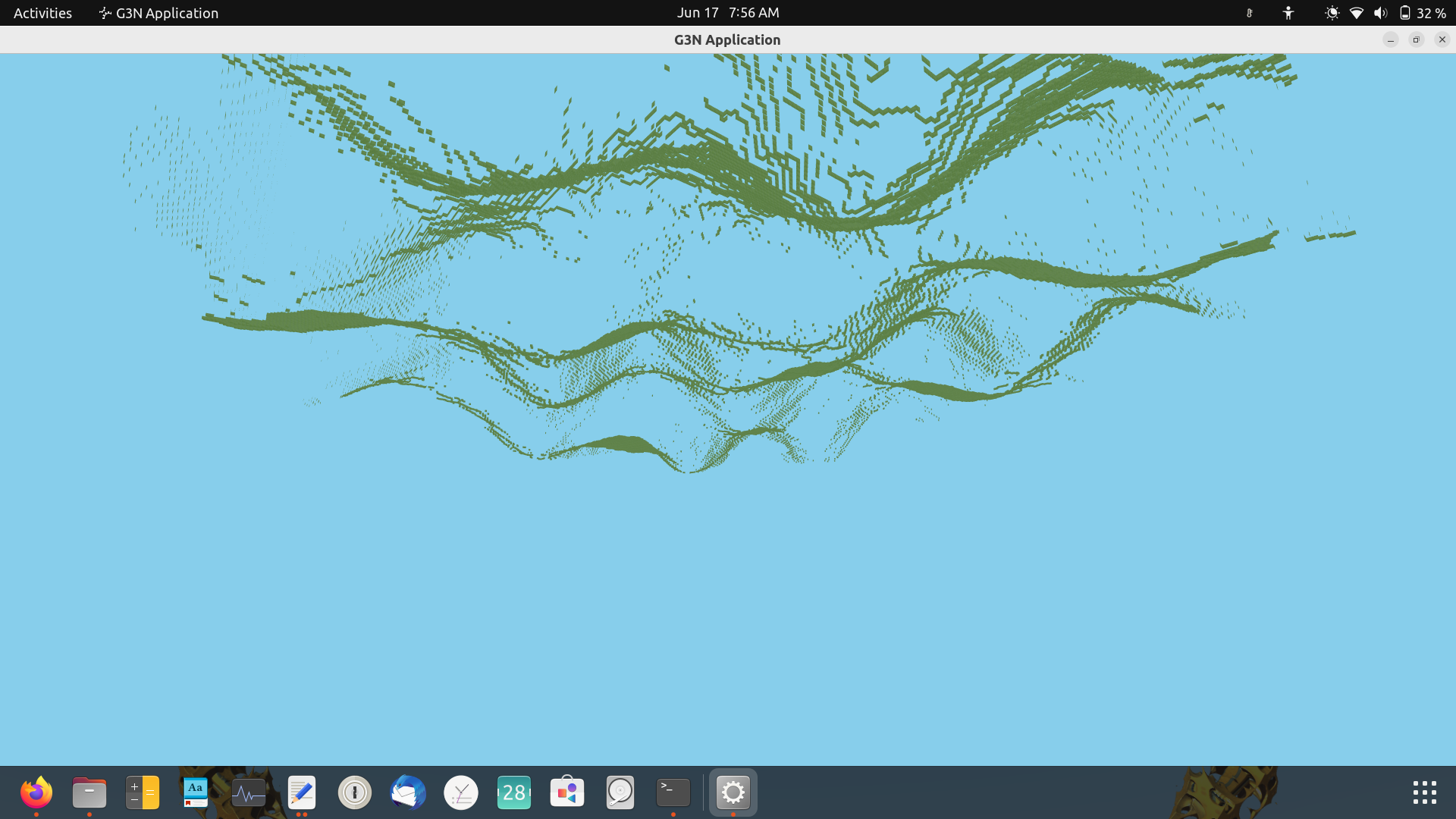This screenshot has width=1456, height=819.
Task: Open the Text Editor dock icon
Action: 302,792
